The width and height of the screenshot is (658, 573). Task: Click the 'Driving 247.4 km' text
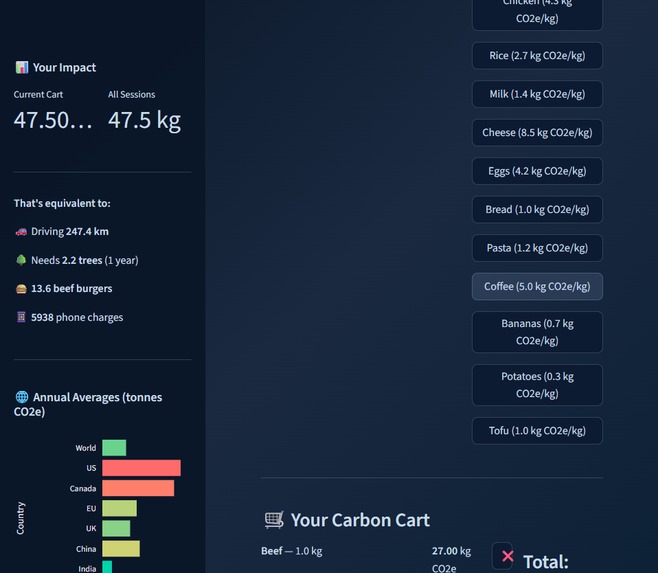tap(70, 232)
